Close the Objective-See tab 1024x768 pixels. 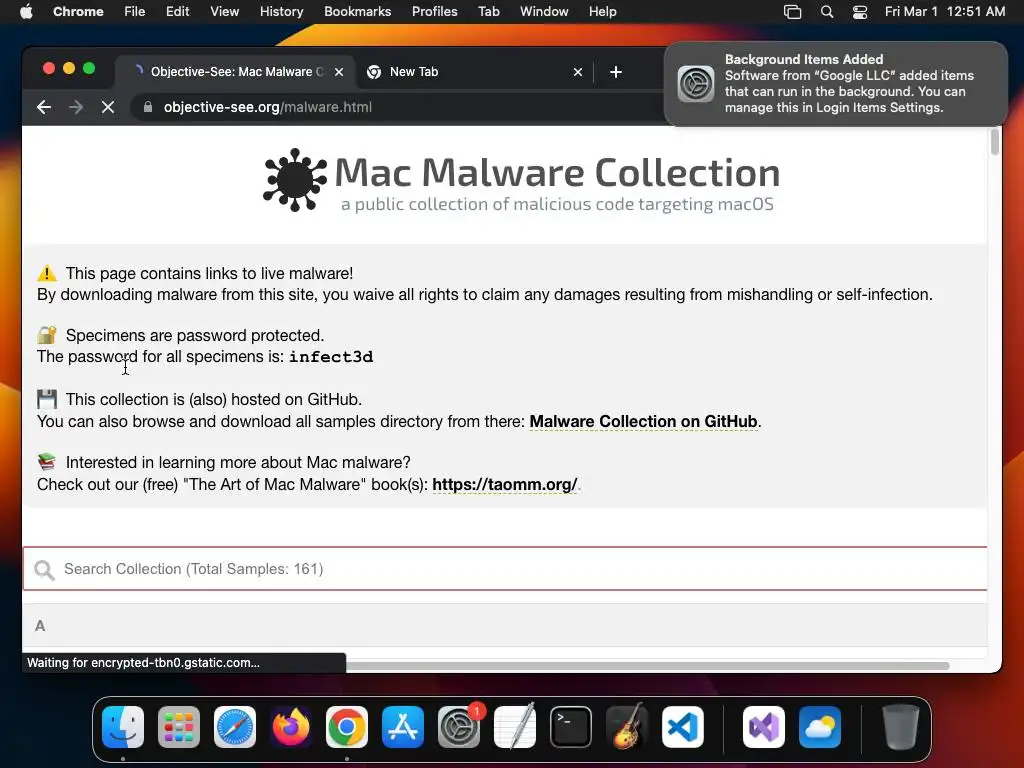click(339, 72)
